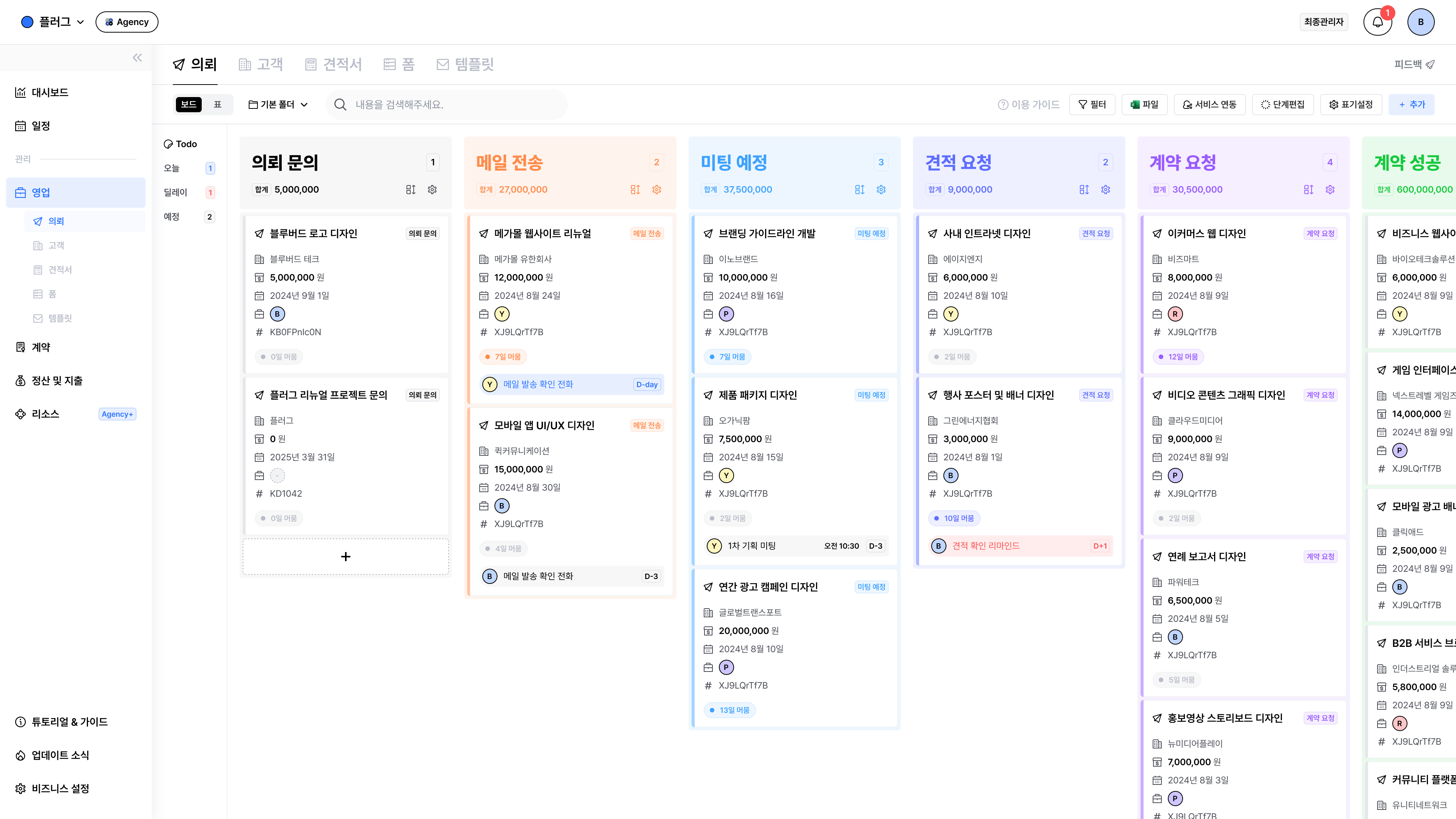Open settings gear in 의뢰 문의 column header

(x=432, y=190)
